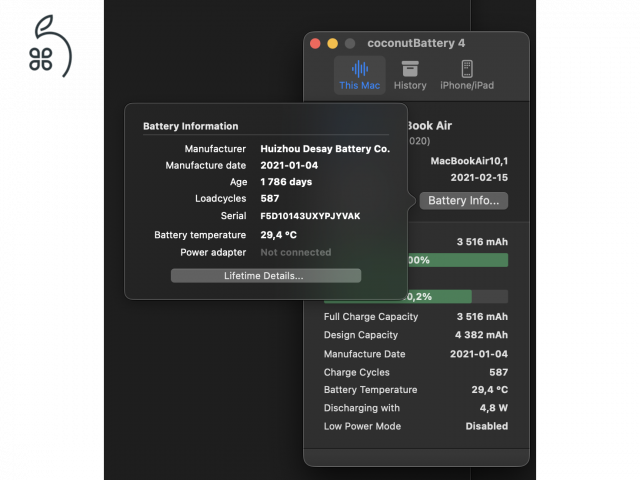This screenshot has height=480, width=640.
Task: Click the apple logo in the corner
Action: 50,46
